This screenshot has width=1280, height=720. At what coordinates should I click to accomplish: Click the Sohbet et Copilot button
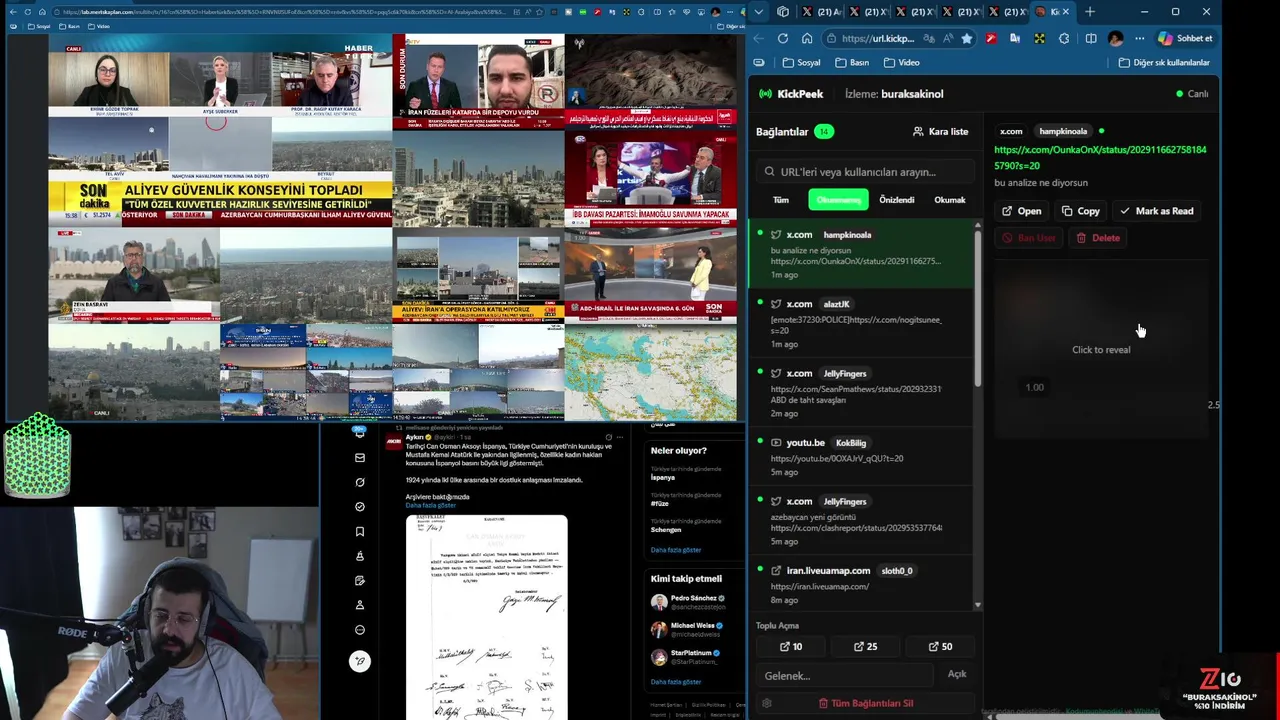[1185, 38]
